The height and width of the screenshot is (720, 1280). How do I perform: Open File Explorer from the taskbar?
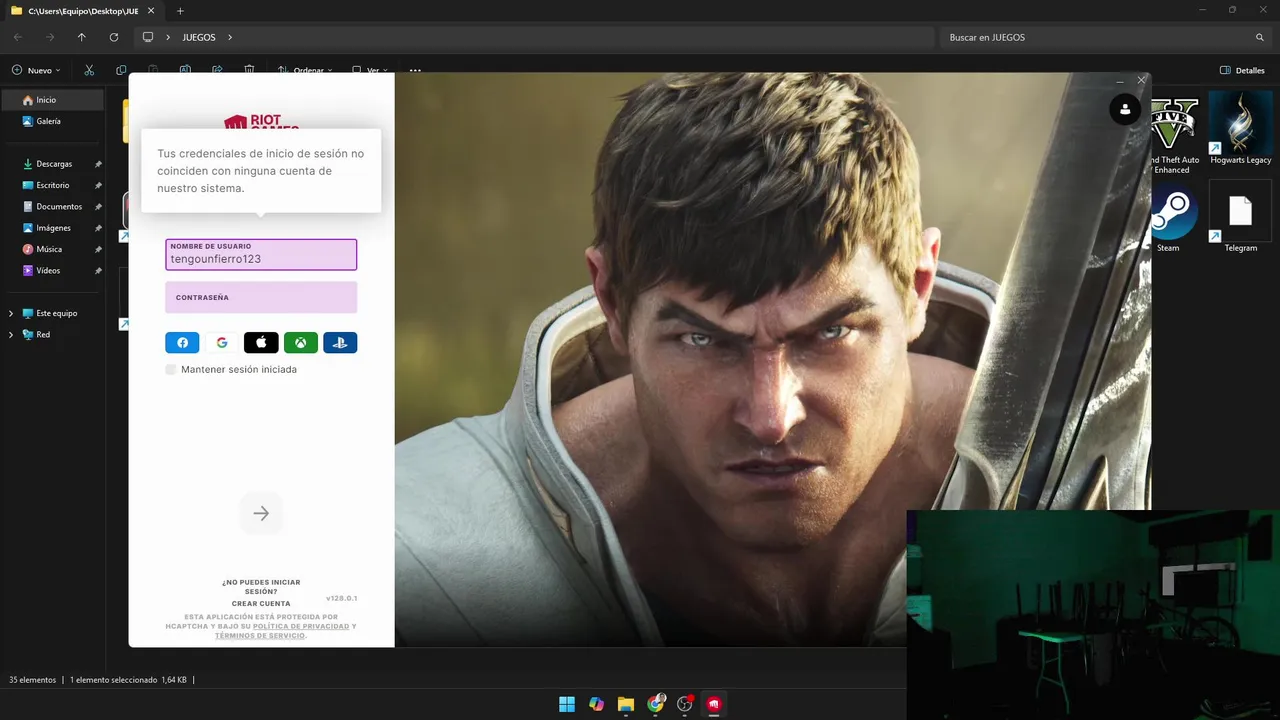(x=626, y=704)
